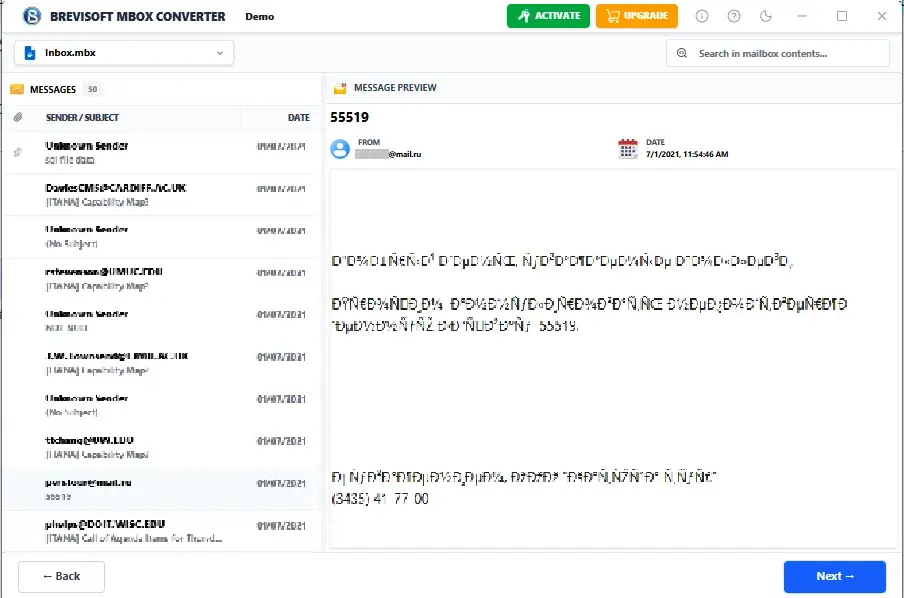This screenshot has height=598, width=904.
Task: Click the sender avatar icon
Action: click(340, 149)
